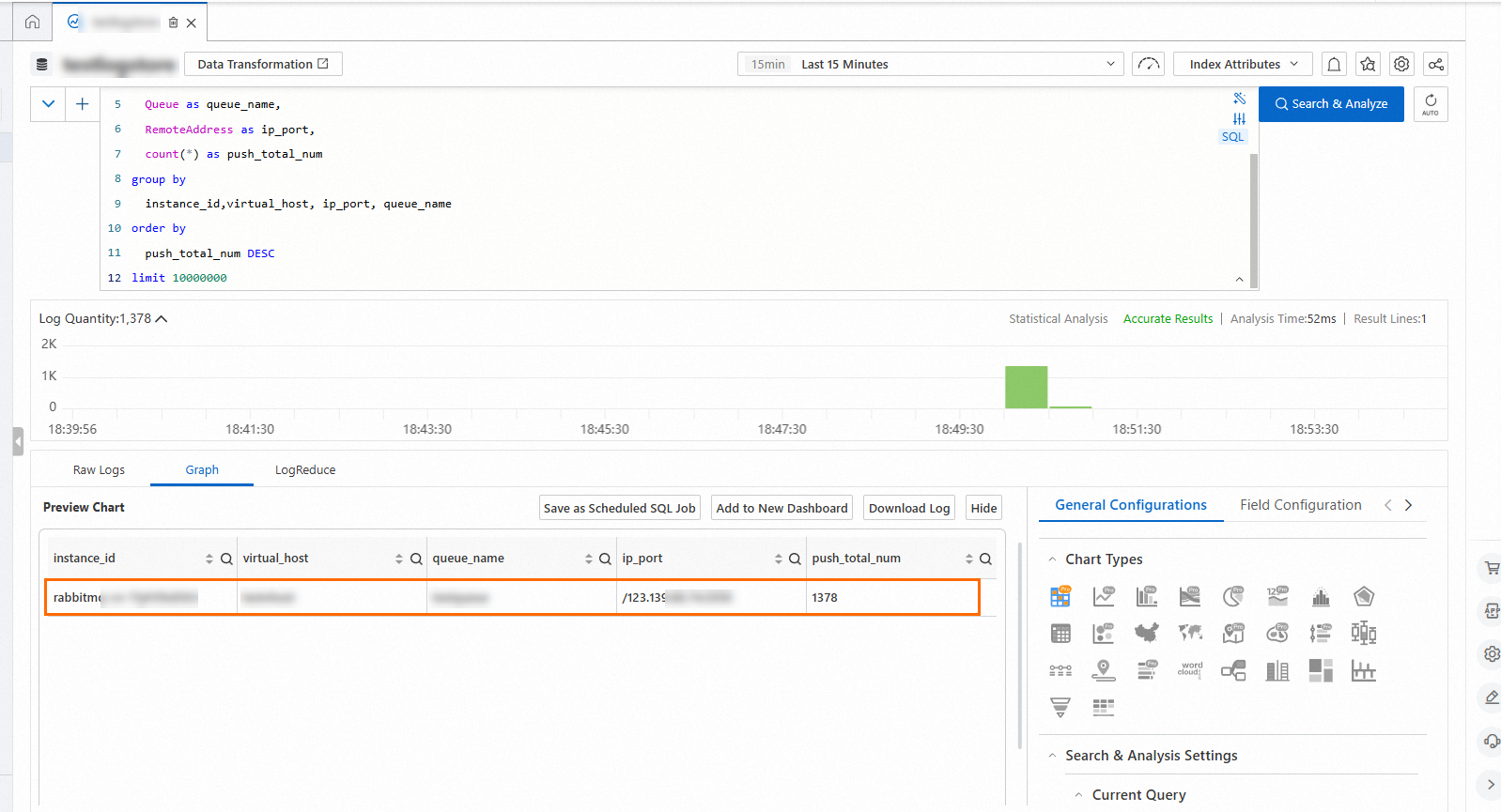Choose the histogram chart type
The image size is (1501, 812).
click(x=1321, y=596)
